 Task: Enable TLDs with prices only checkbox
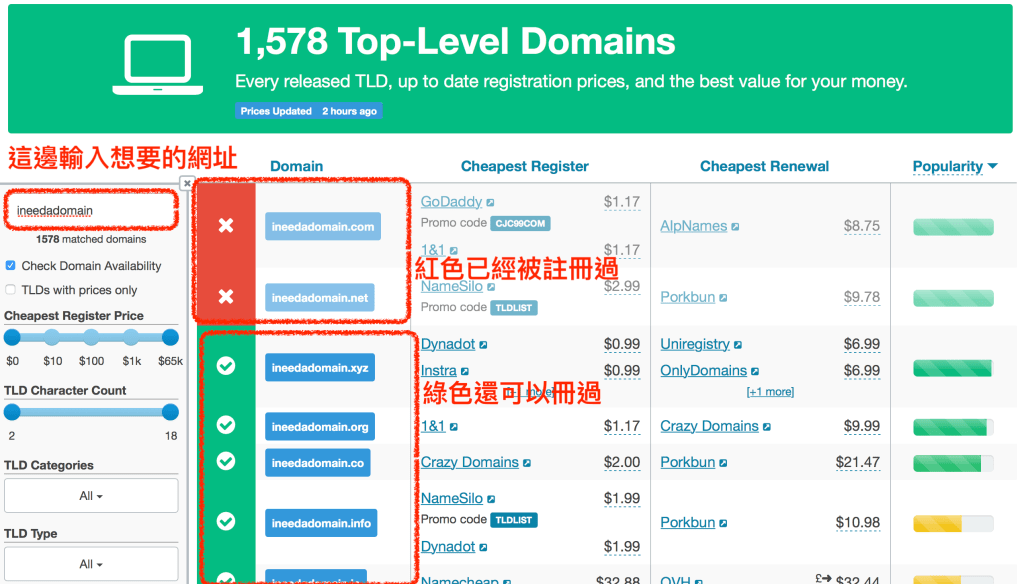click(x=11, y=290)
